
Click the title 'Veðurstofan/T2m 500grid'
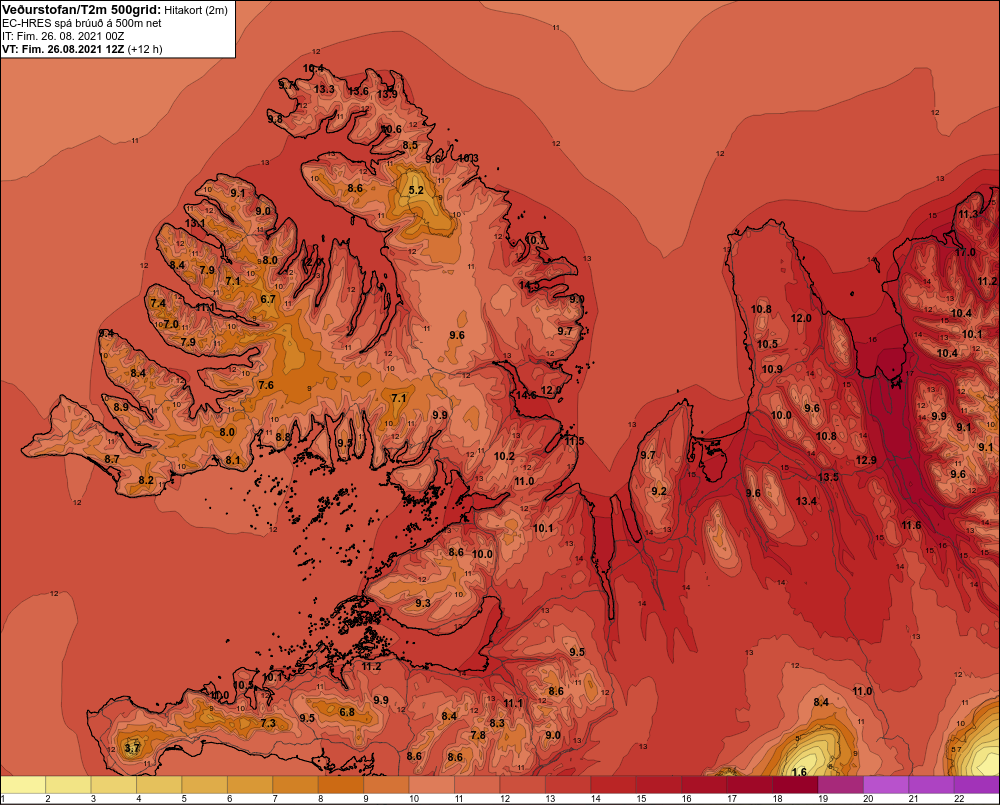pos(82,10)
